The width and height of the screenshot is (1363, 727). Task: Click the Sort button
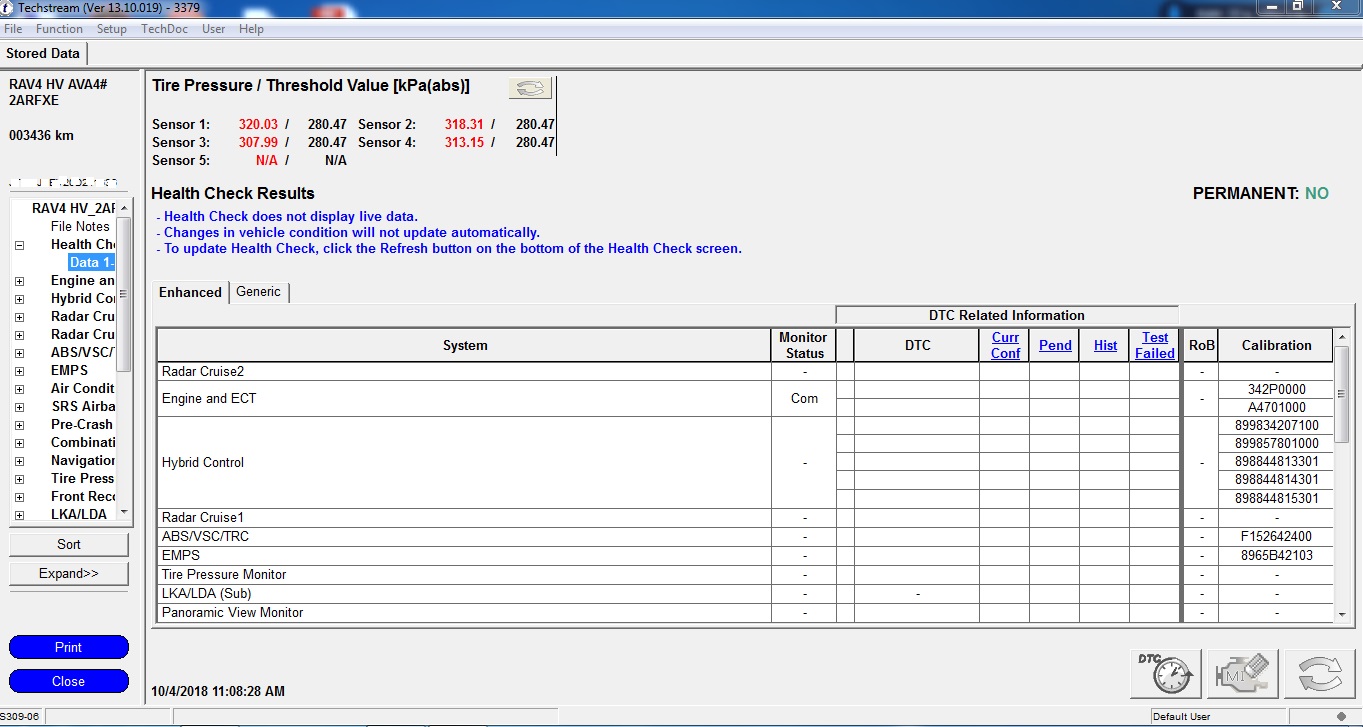69,545
